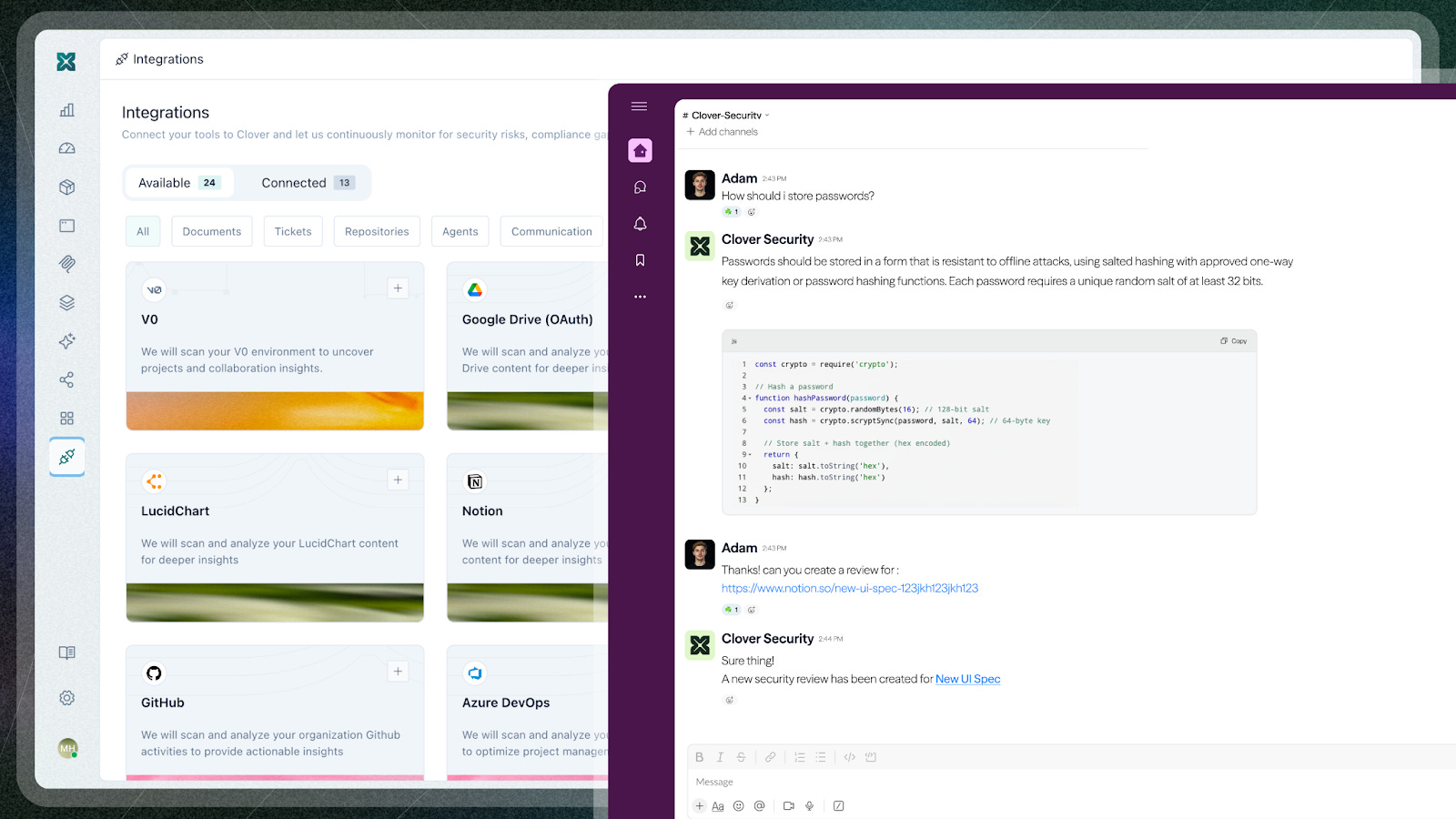Screen dimensions: 1456x819
Task: Filter by Repositories
Action: tap(377, 231)
